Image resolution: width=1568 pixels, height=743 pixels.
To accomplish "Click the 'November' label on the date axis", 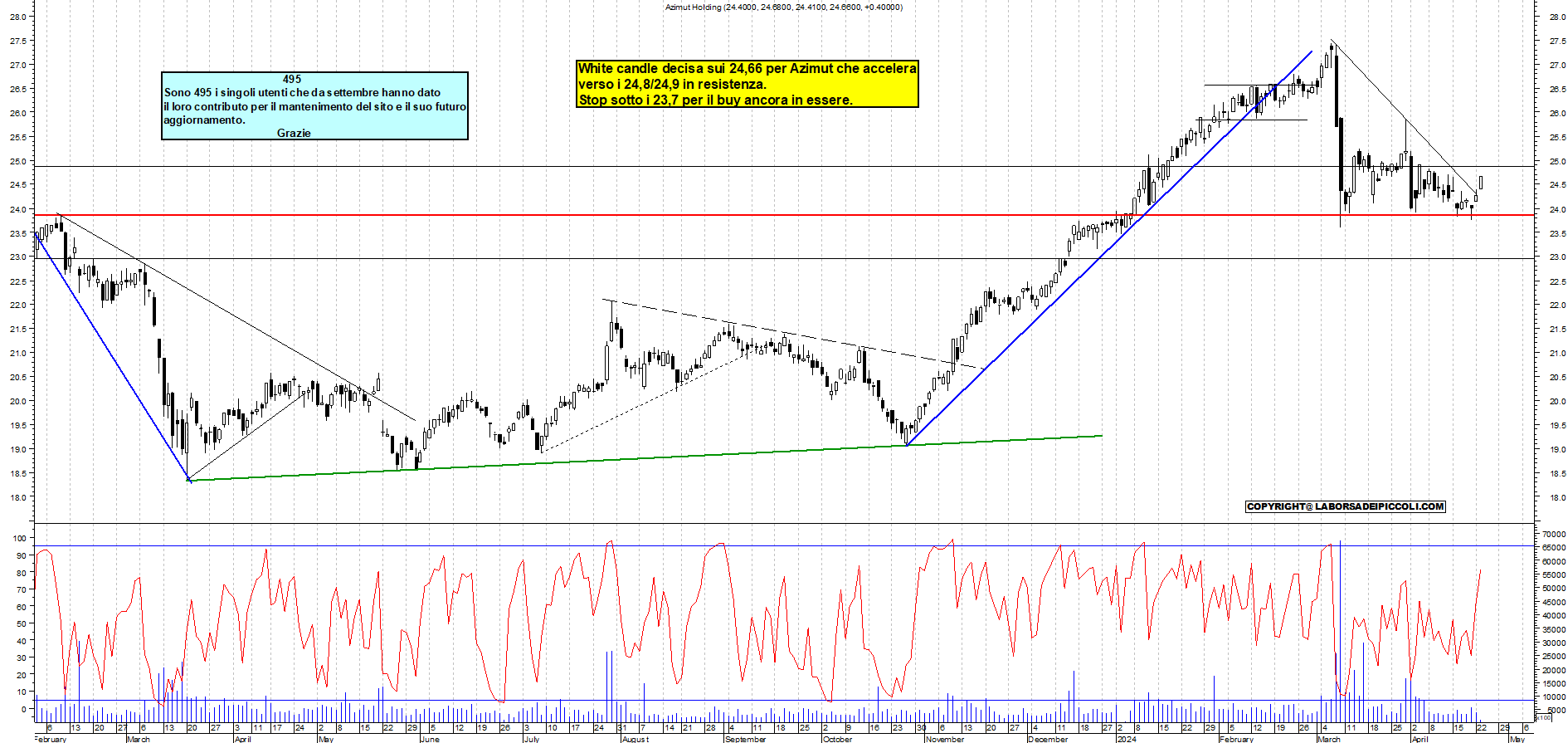I will [945, 739].
